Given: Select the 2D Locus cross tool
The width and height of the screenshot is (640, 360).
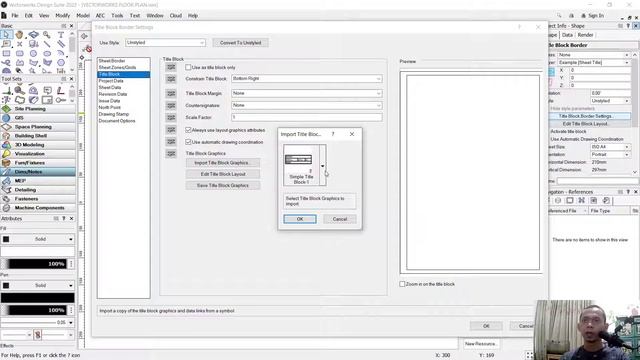Looking at the screenshot, I should (x=20, y=44).
